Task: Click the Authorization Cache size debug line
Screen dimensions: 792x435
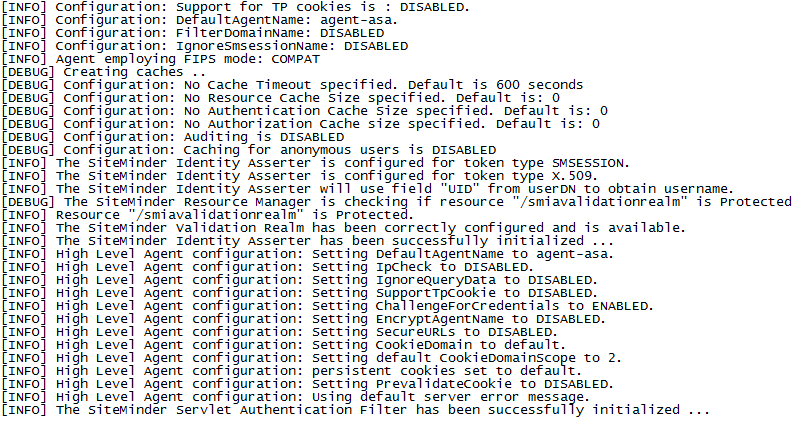Action: click(x=301, y=124)
